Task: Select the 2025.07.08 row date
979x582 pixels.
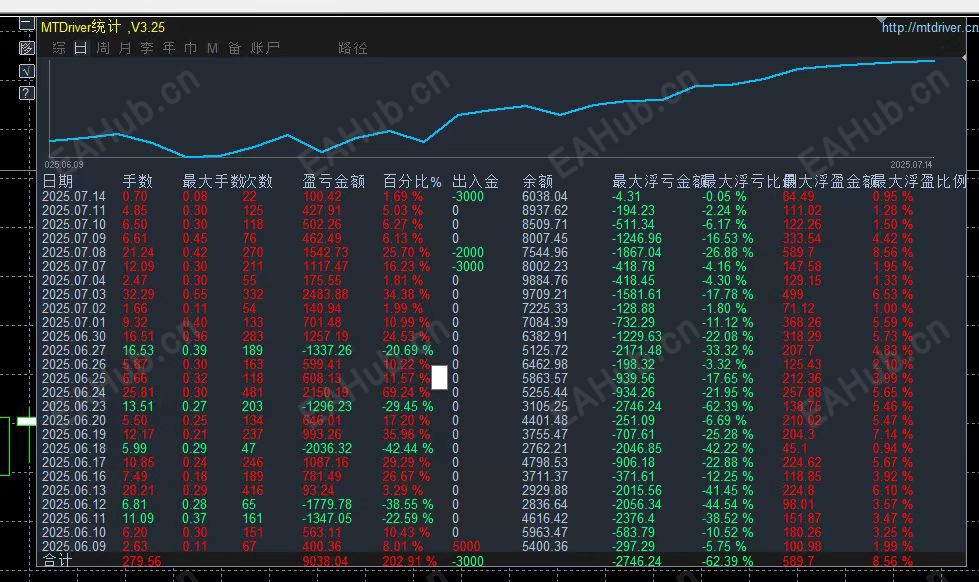Action: click(74, 252)
